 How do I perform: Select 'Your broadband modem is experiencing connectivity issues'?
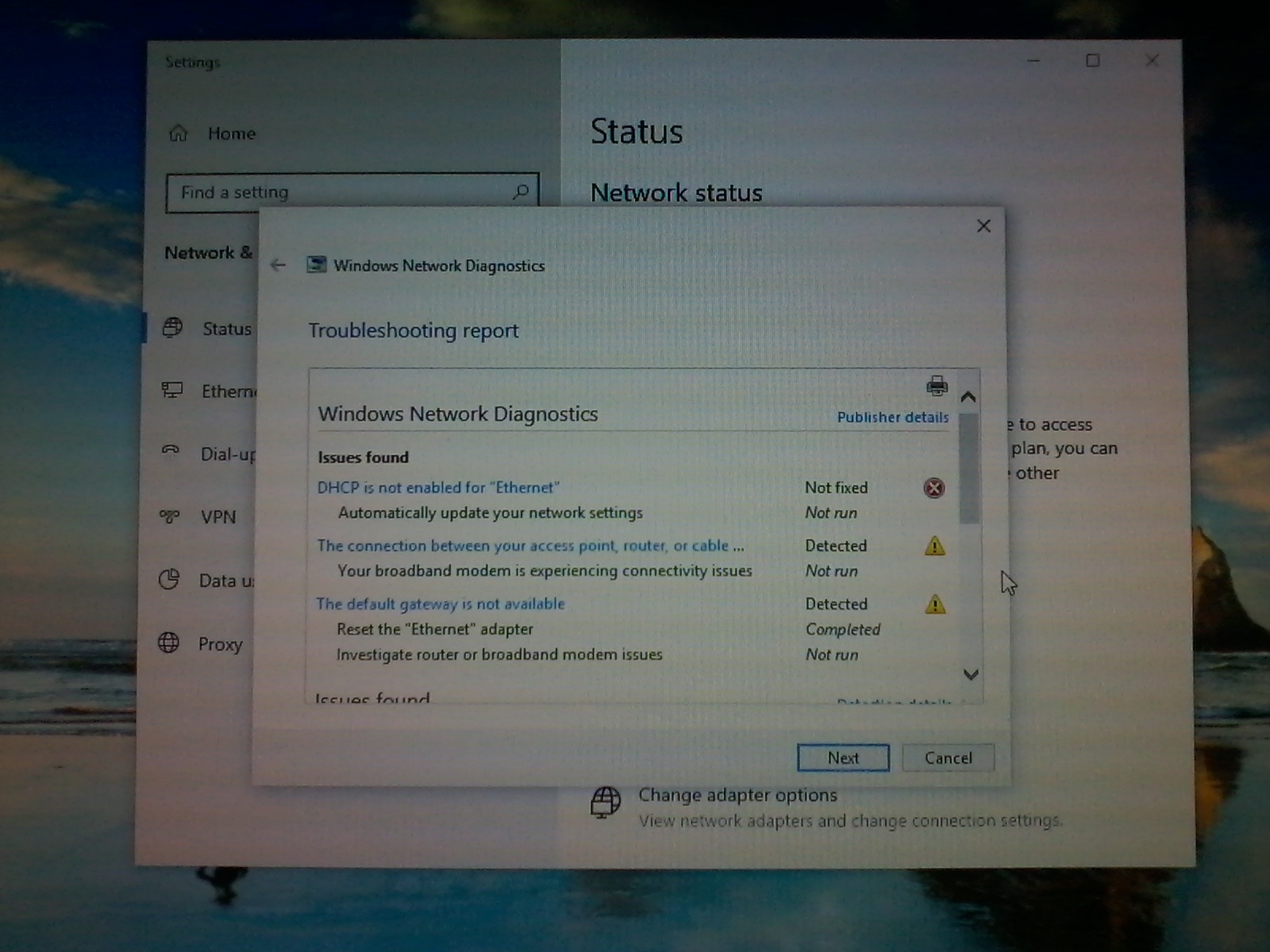545,570
